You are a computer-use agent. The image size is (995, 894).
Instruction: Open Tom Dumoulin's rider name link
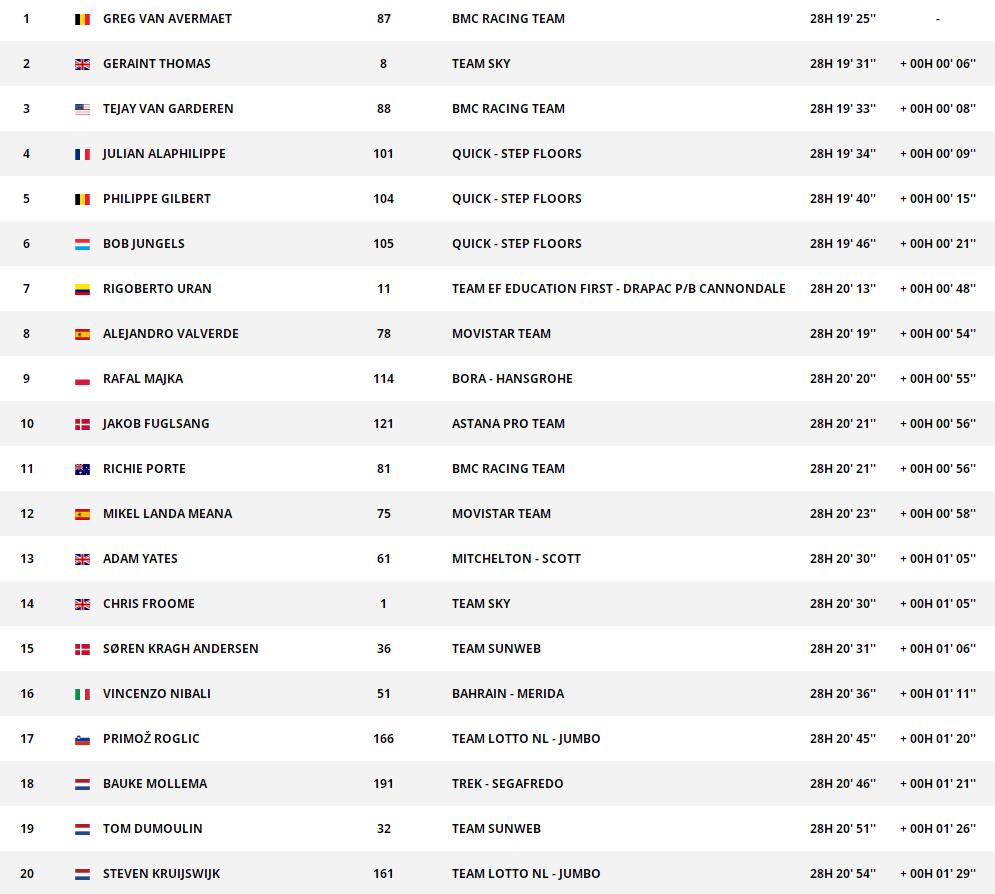(152, 829)
